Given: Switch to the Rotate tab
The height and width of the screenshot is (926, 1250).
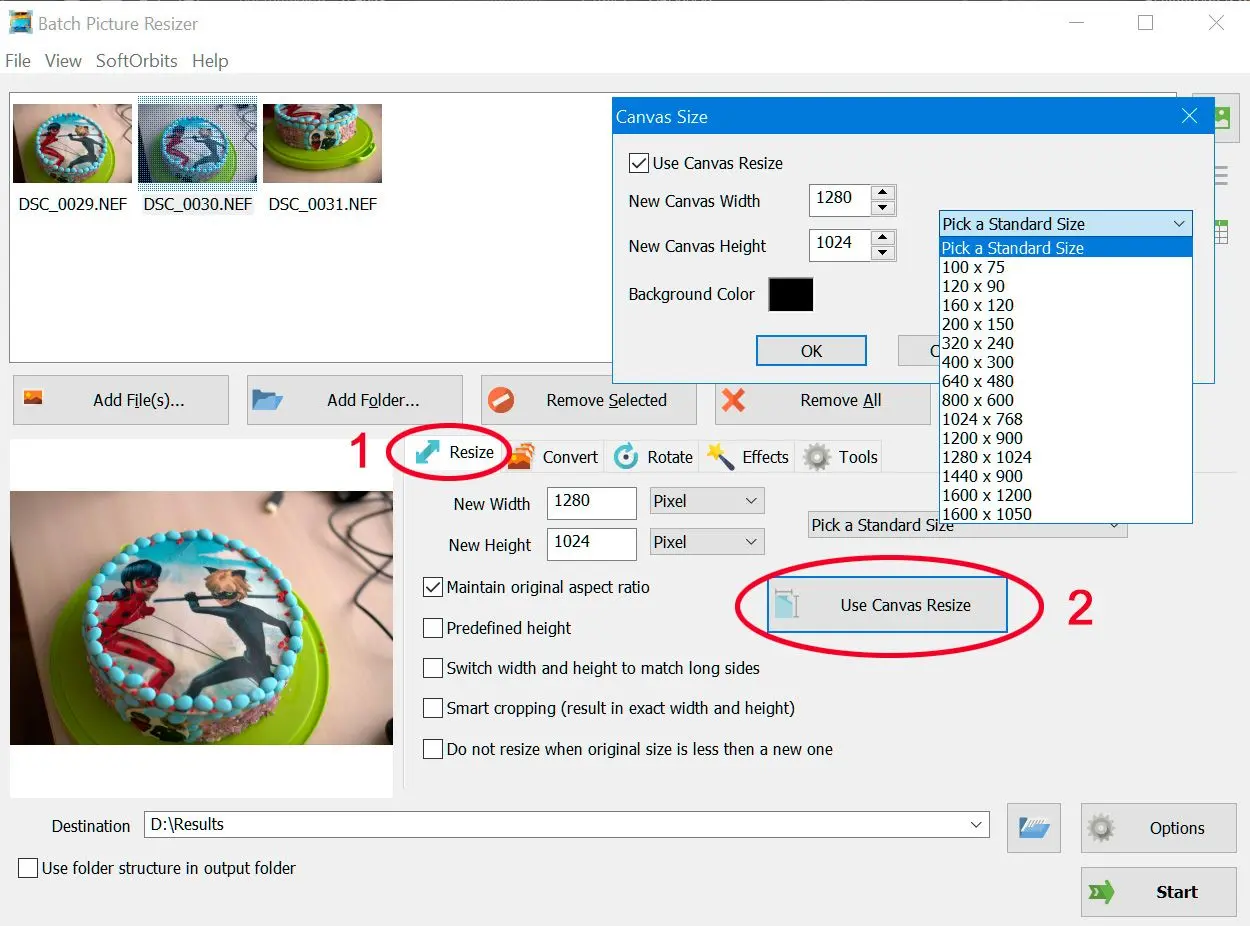Looking at the screenshot, I should [653, 457].
